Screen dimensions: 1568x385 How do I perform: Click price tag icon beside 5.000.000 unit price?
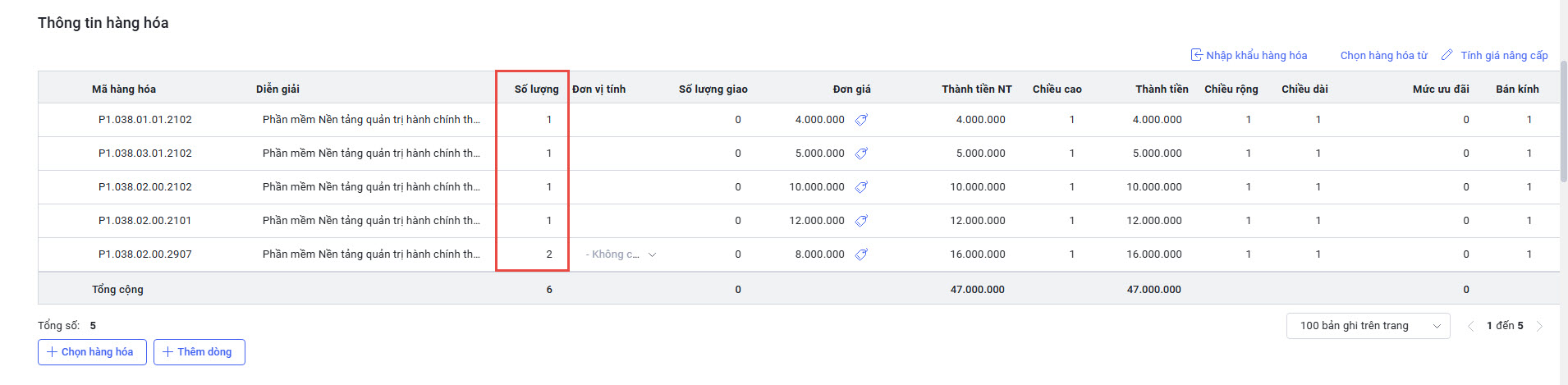(861, 154)
